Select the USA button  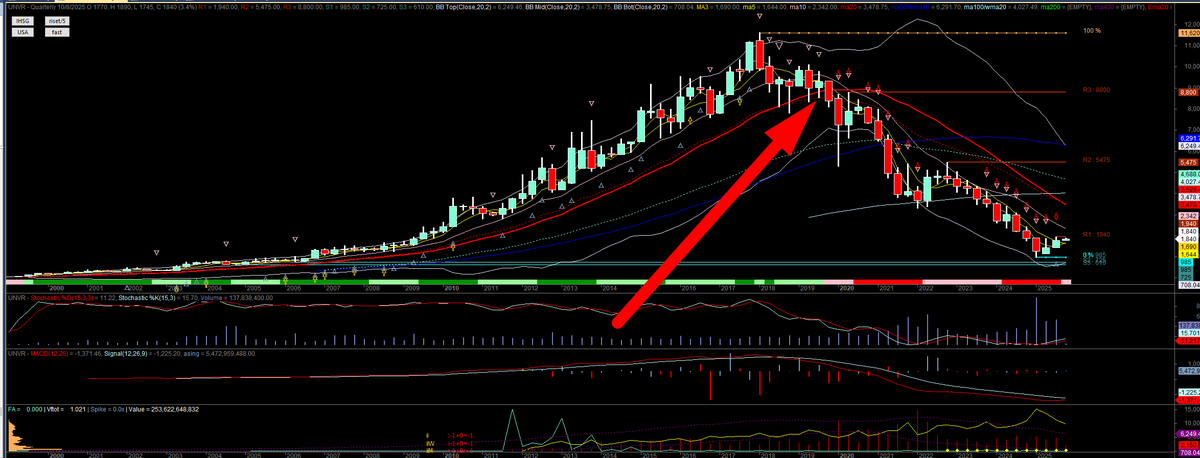pyautogui.click(x=22, y=32)
